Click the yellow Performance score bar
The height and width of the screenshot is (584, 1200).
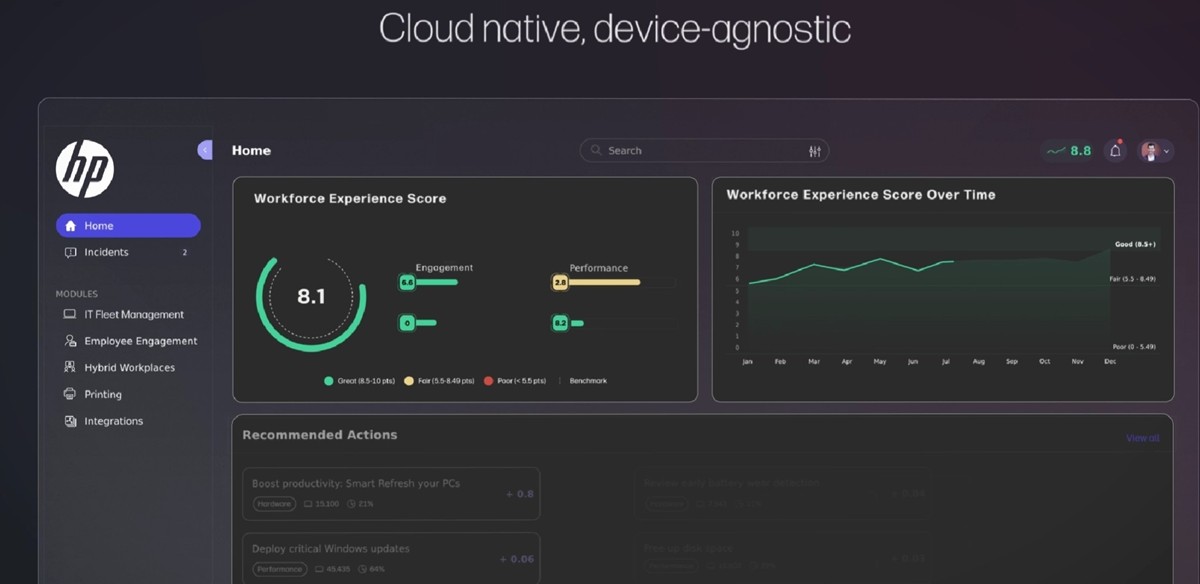coord(604,283)
